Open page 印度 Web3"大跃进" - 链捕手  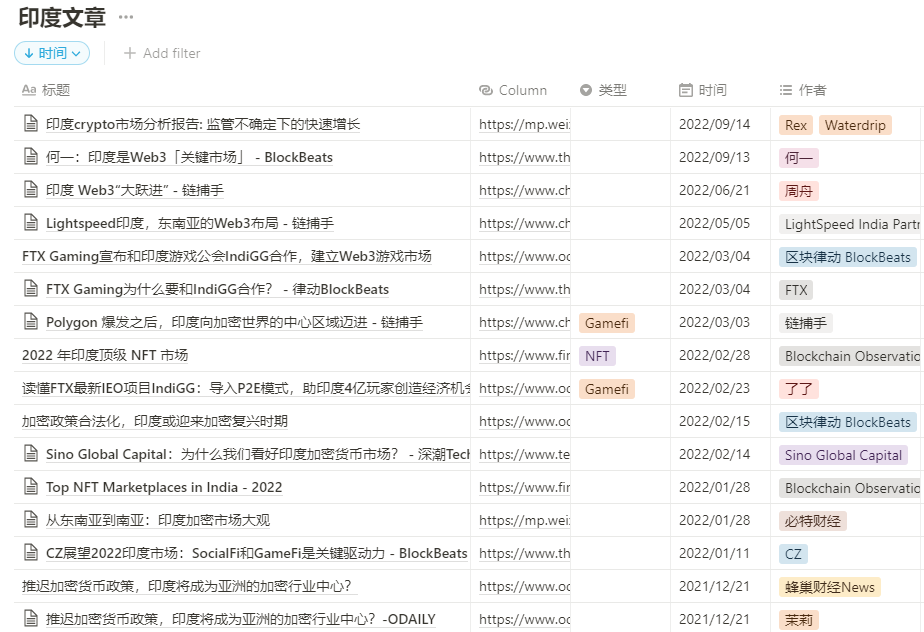[x=135, y=190]
